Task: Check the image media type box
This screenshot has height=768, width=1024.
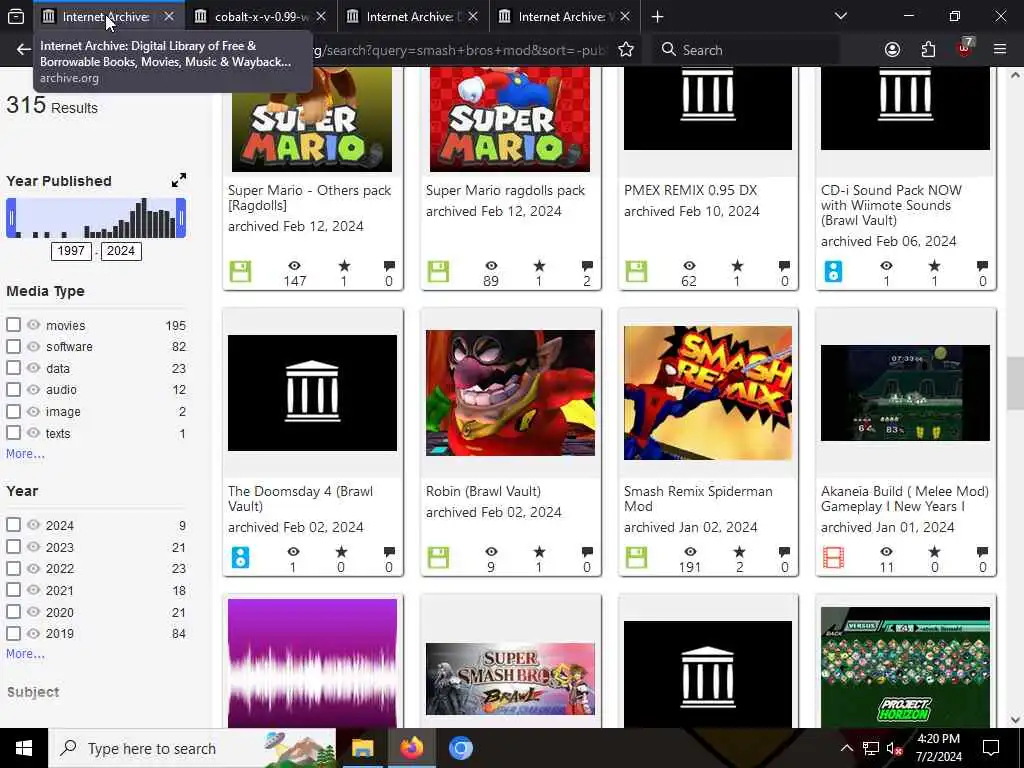Action: click(x=13, y=411)
